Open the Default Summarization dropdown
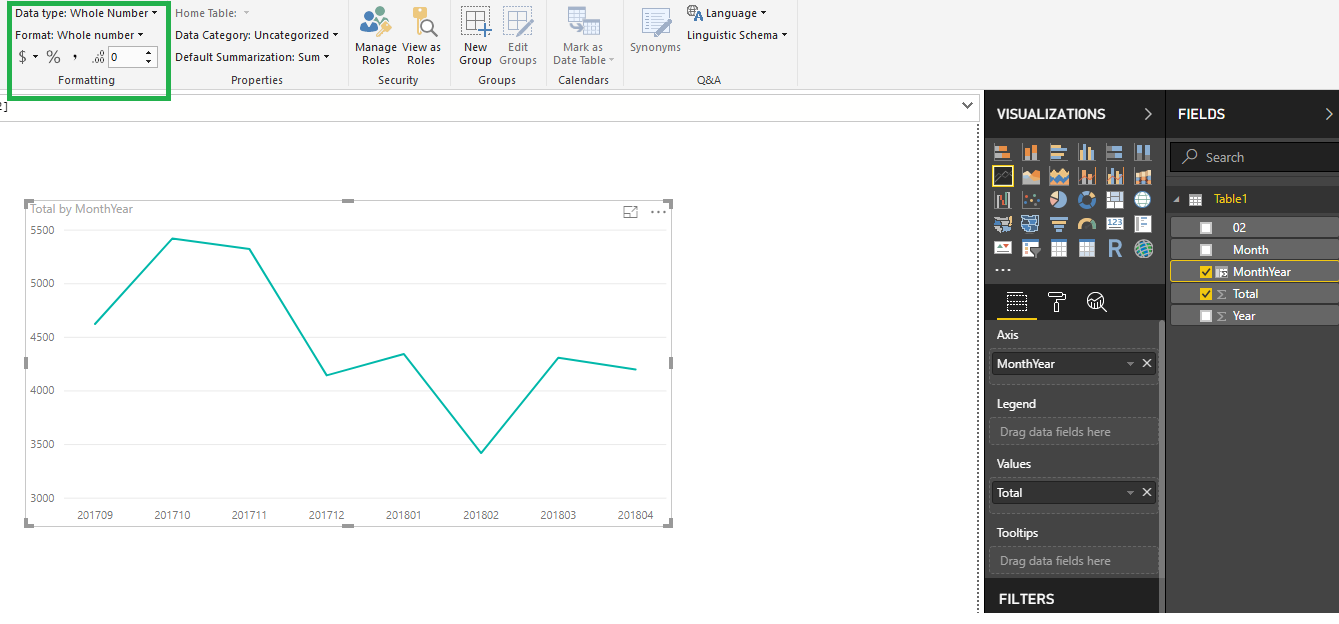The width and height of the screenshot is (1339, 624). coord(253,57)
